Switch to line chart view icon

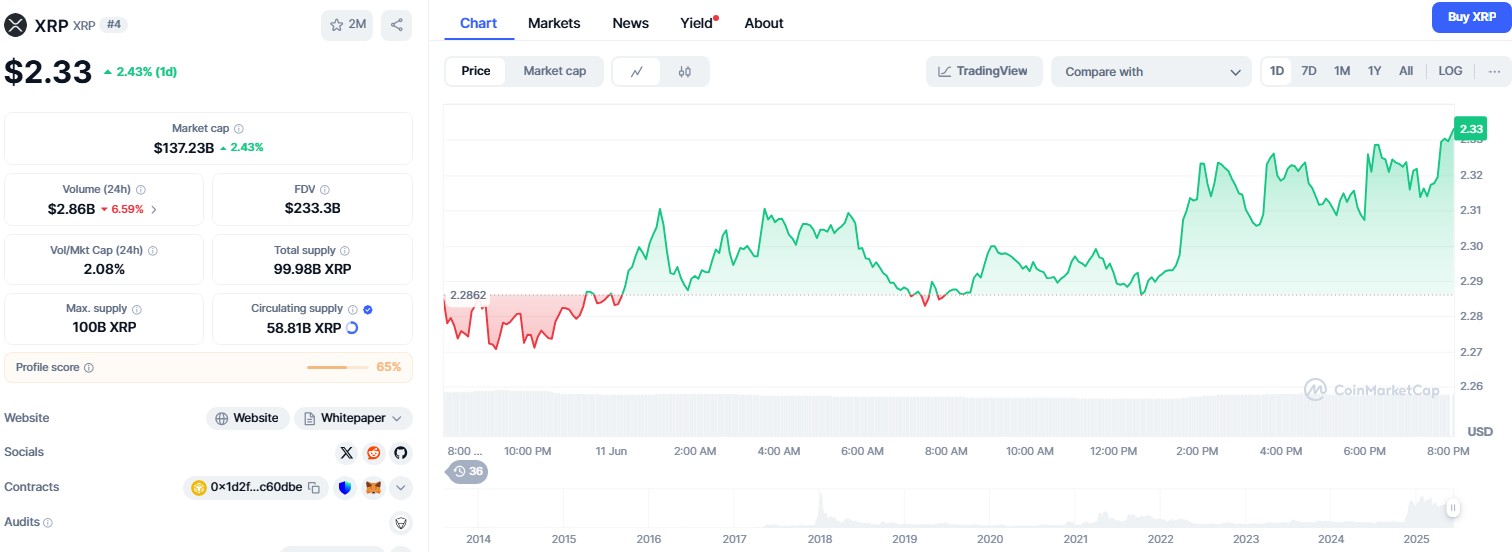(637, 71)
